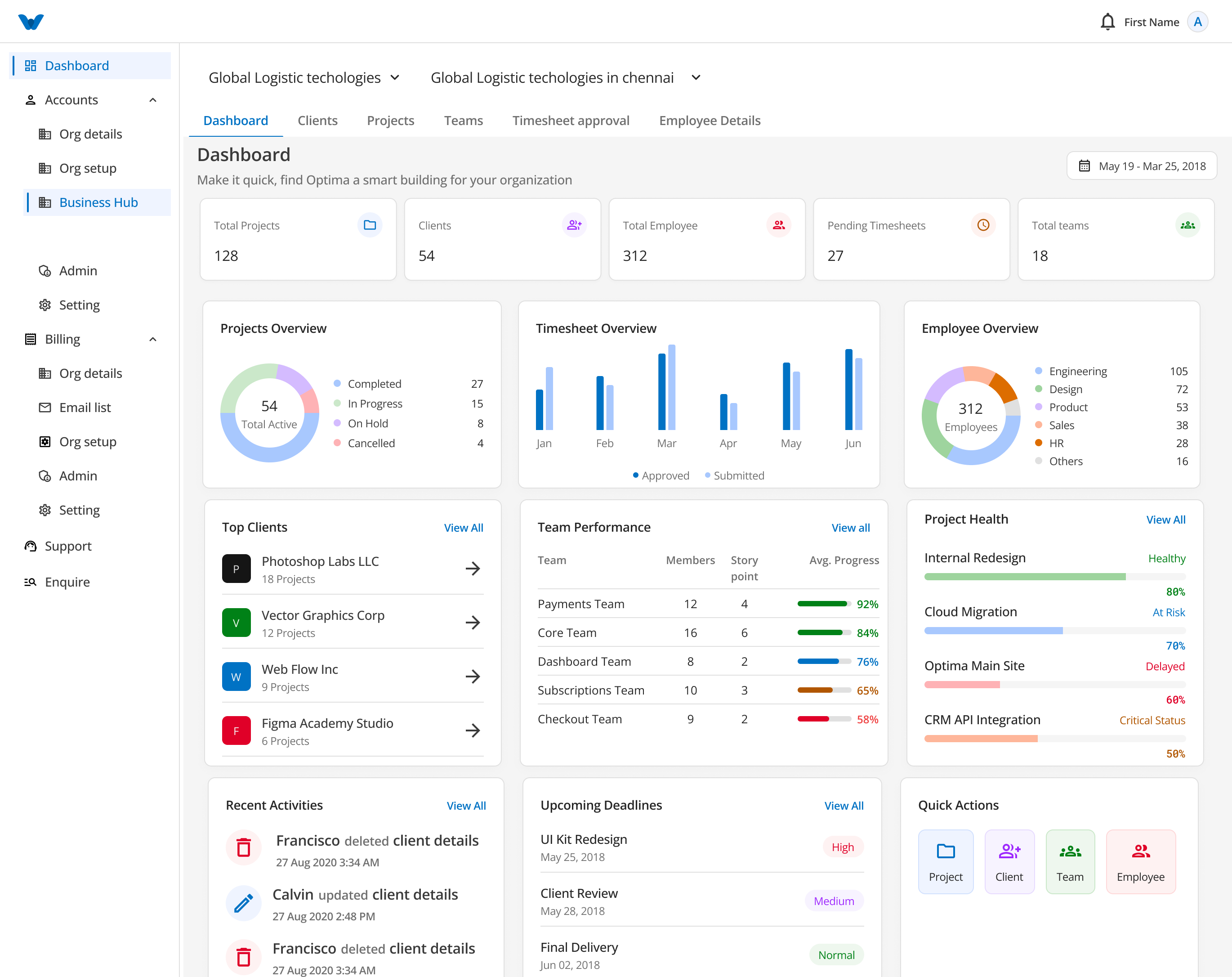Click the Total teams group icon

[x=1187, y=224]
